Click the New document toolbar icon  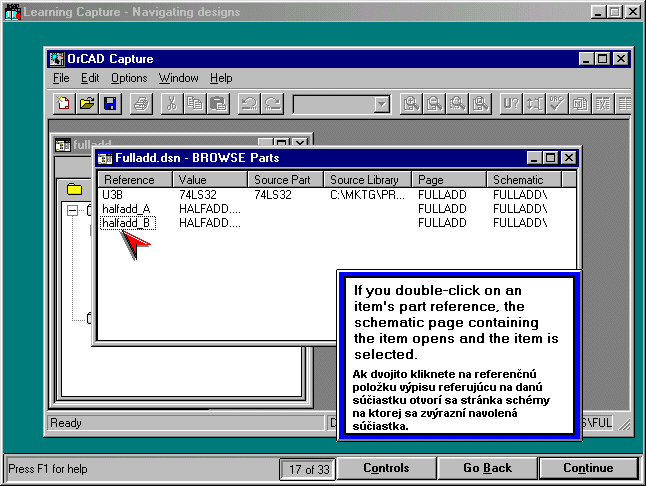pyautogui.click(x=65, y=103)
